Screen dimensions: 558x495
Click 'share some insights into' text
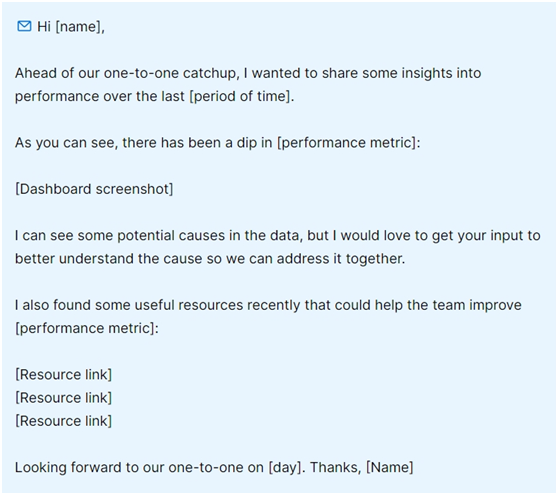401,73
